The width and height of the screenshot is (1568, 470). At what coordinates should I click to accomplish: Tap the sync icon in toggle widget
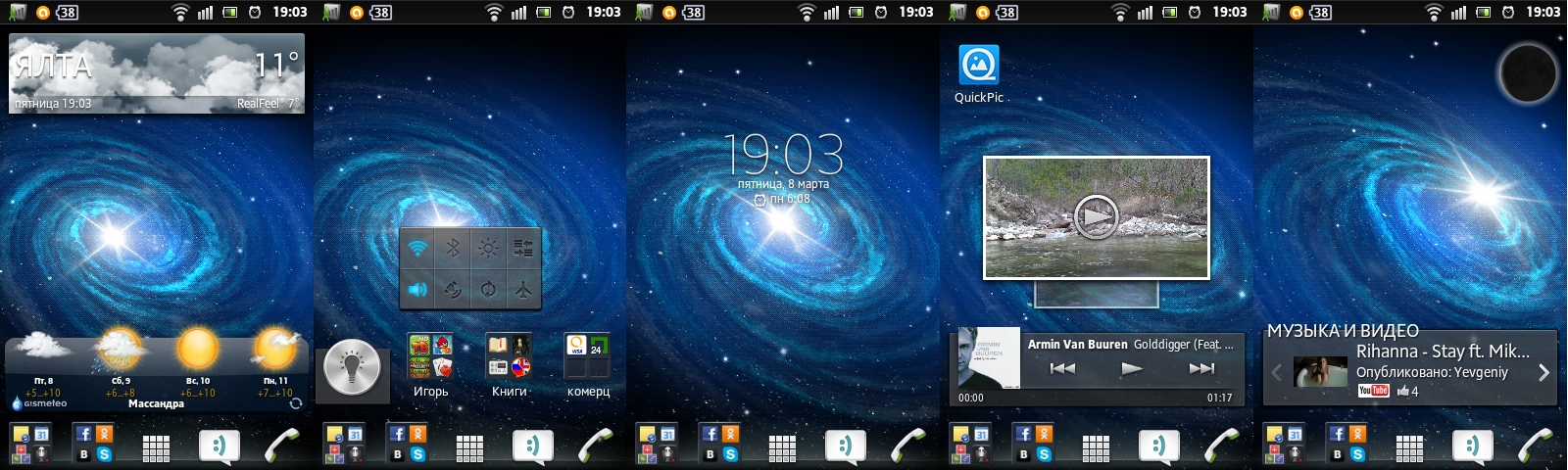pyautogui.click(x=487, y=290)
